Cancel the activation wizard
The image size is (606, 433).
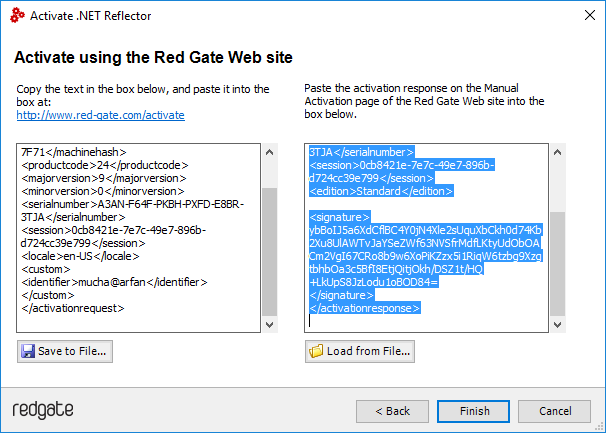click(555, 411)
